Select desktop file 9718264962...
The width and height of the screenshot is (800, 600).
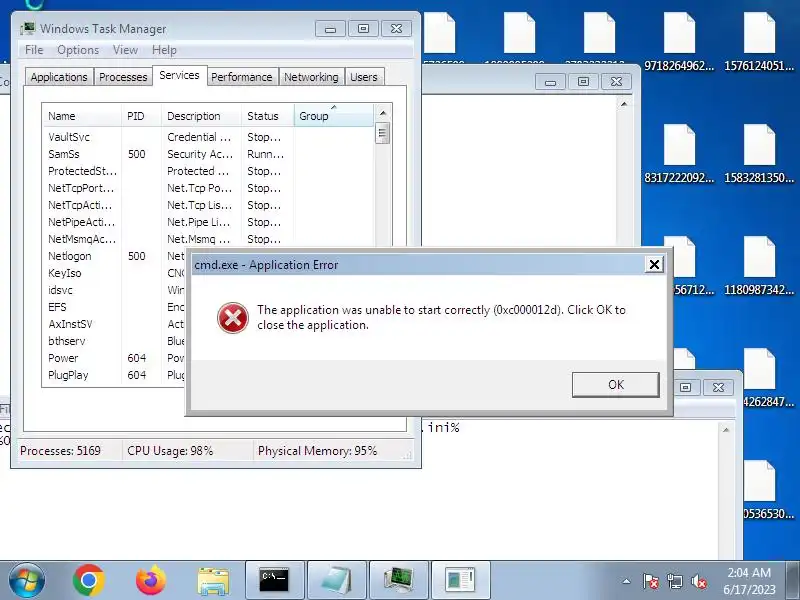pos(679,42)
